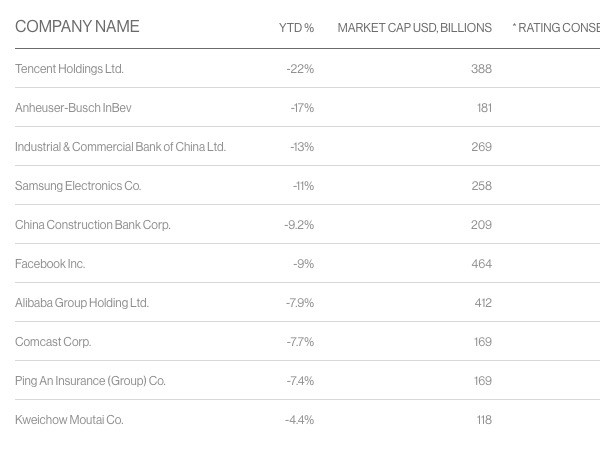Sort by the YTD % column header
This screenshot has height=450, width=600.
[296, 28]
